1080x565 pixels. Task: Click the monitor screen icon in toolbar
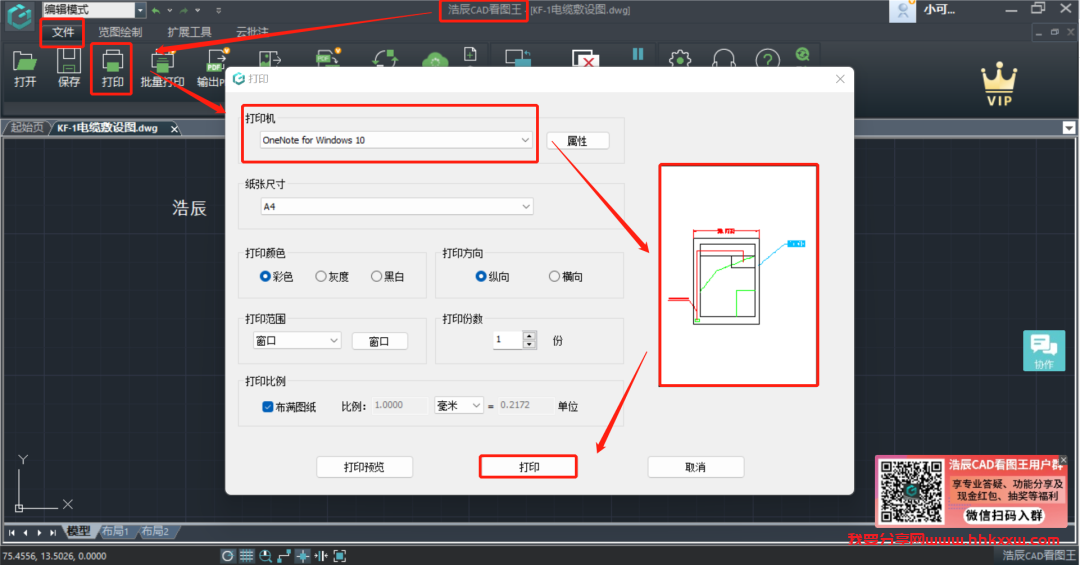tap(518, 58)
